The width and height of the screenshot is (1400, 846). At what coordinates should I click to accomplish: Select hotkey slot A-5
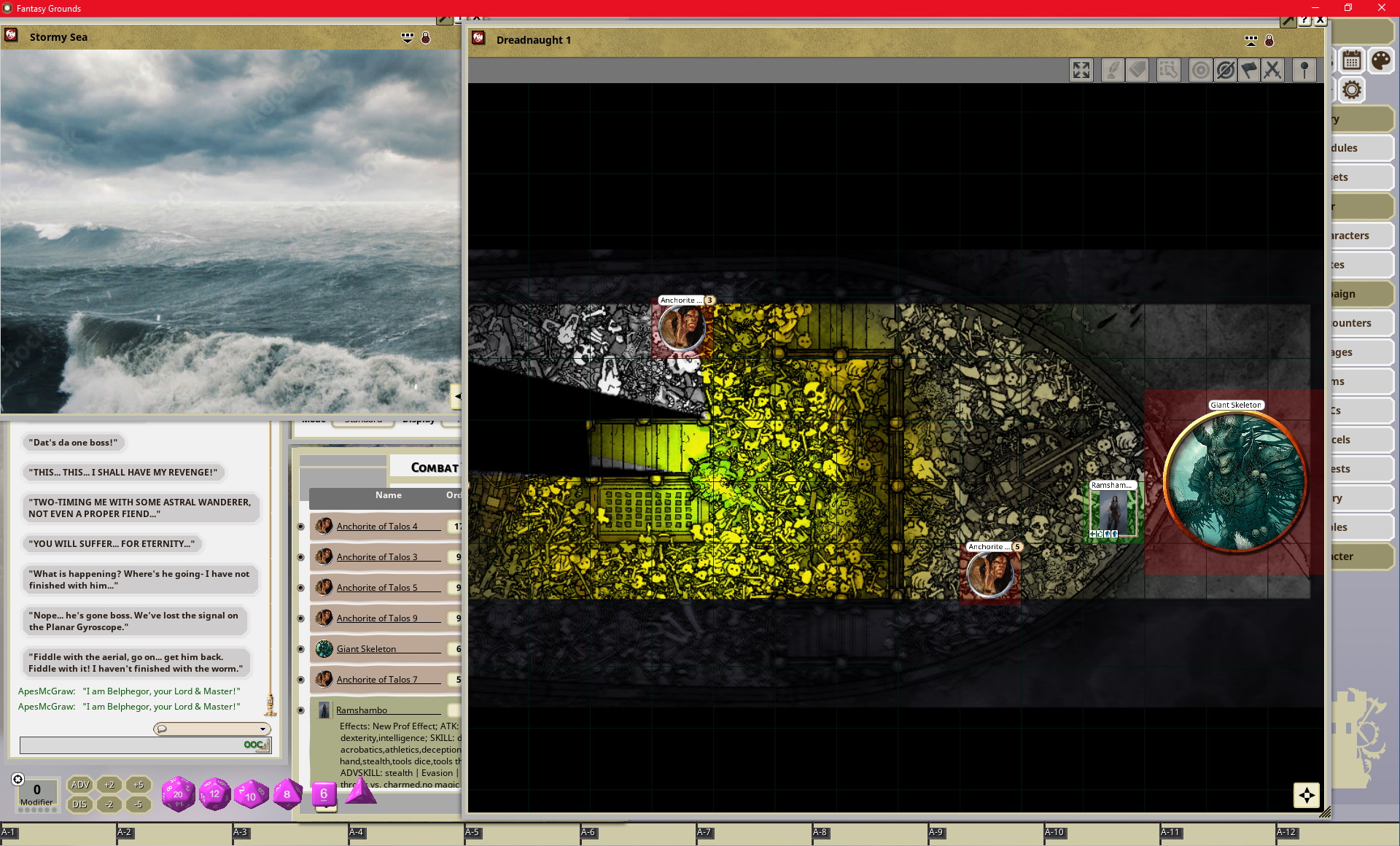pyautogui.click(x=522, y=835)
